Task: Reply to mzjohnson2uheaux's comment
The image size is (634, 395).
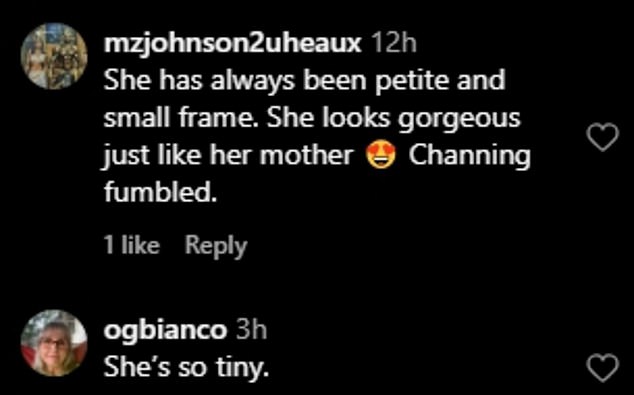Action: click(x=216, y=246)
